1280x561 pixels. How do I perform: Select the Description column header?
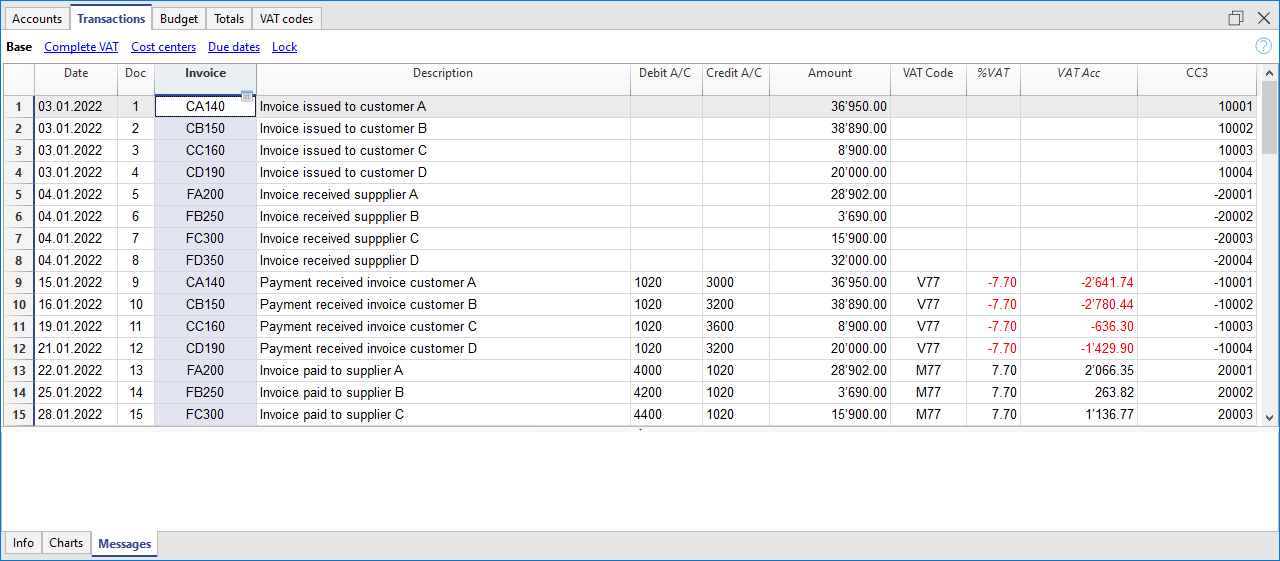(x=443, y=74)
